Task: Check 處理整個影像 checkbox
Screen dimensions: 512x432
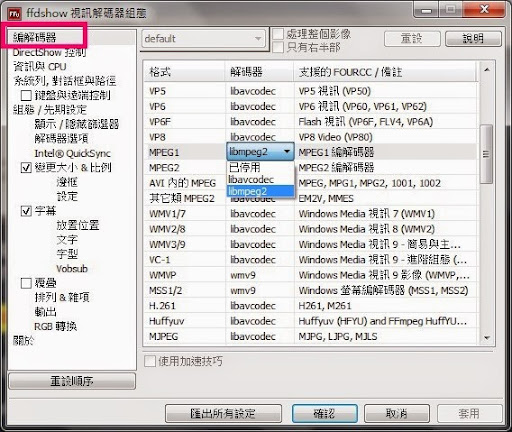Action: pos(278,34)
